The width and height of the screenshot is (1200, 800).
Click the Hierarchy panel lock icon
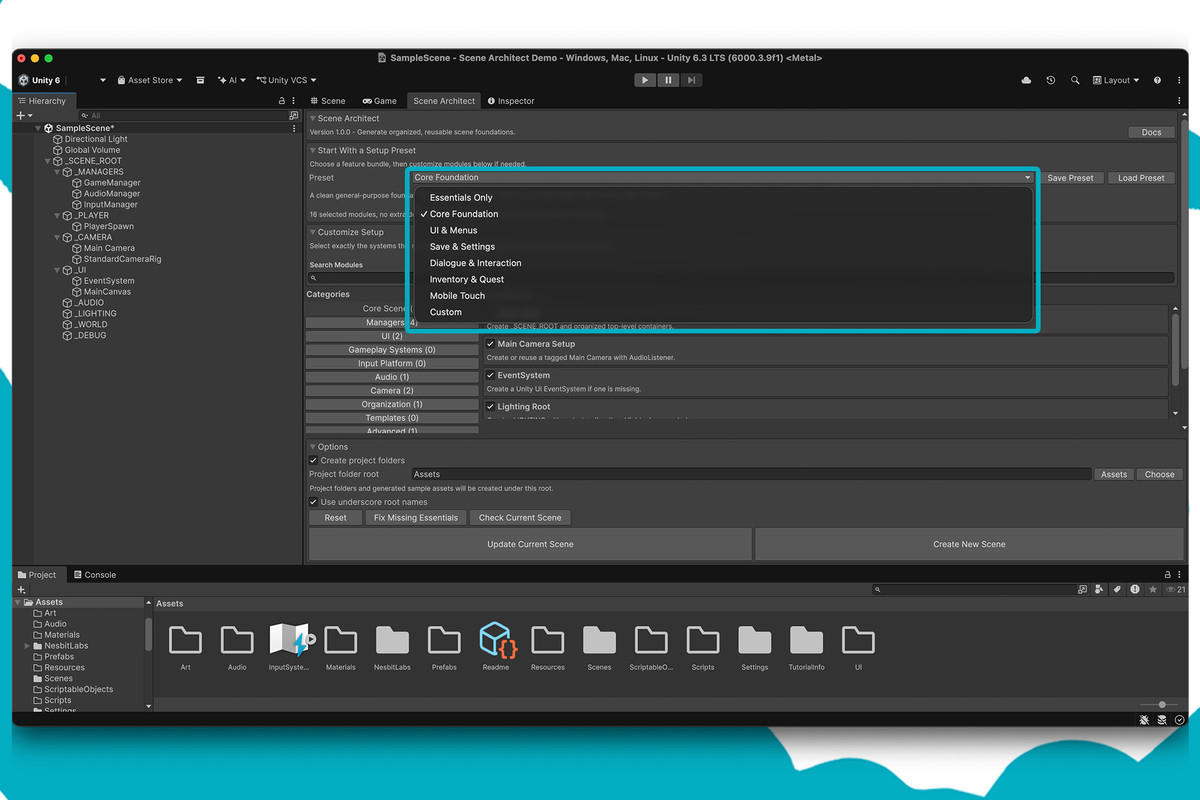click(281, 101)
